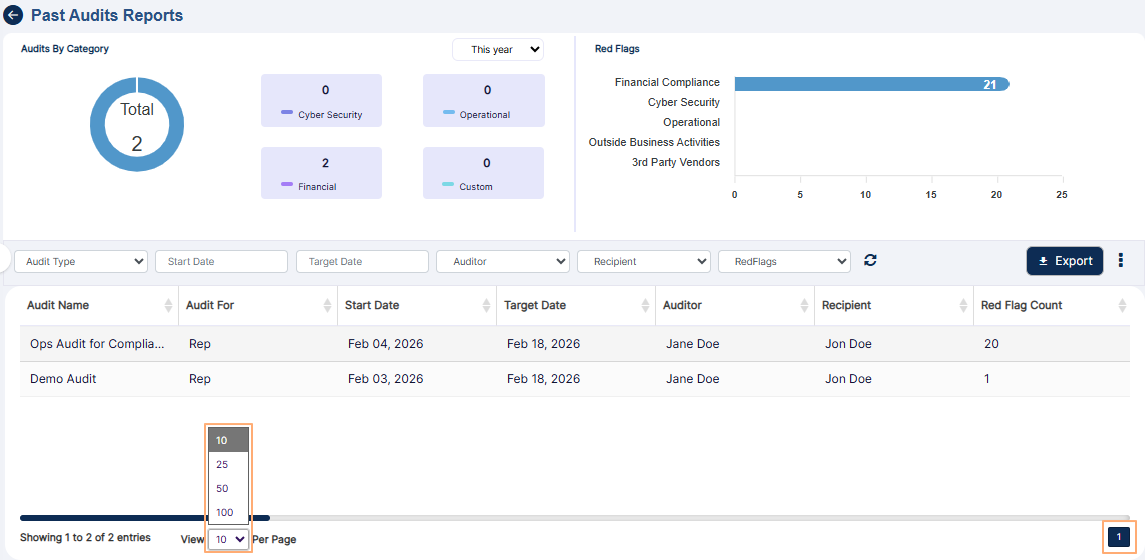Click the Financial Compliance red flags bar
The height and width of the screenshot is (560, 1145).
tap(872, 84)
